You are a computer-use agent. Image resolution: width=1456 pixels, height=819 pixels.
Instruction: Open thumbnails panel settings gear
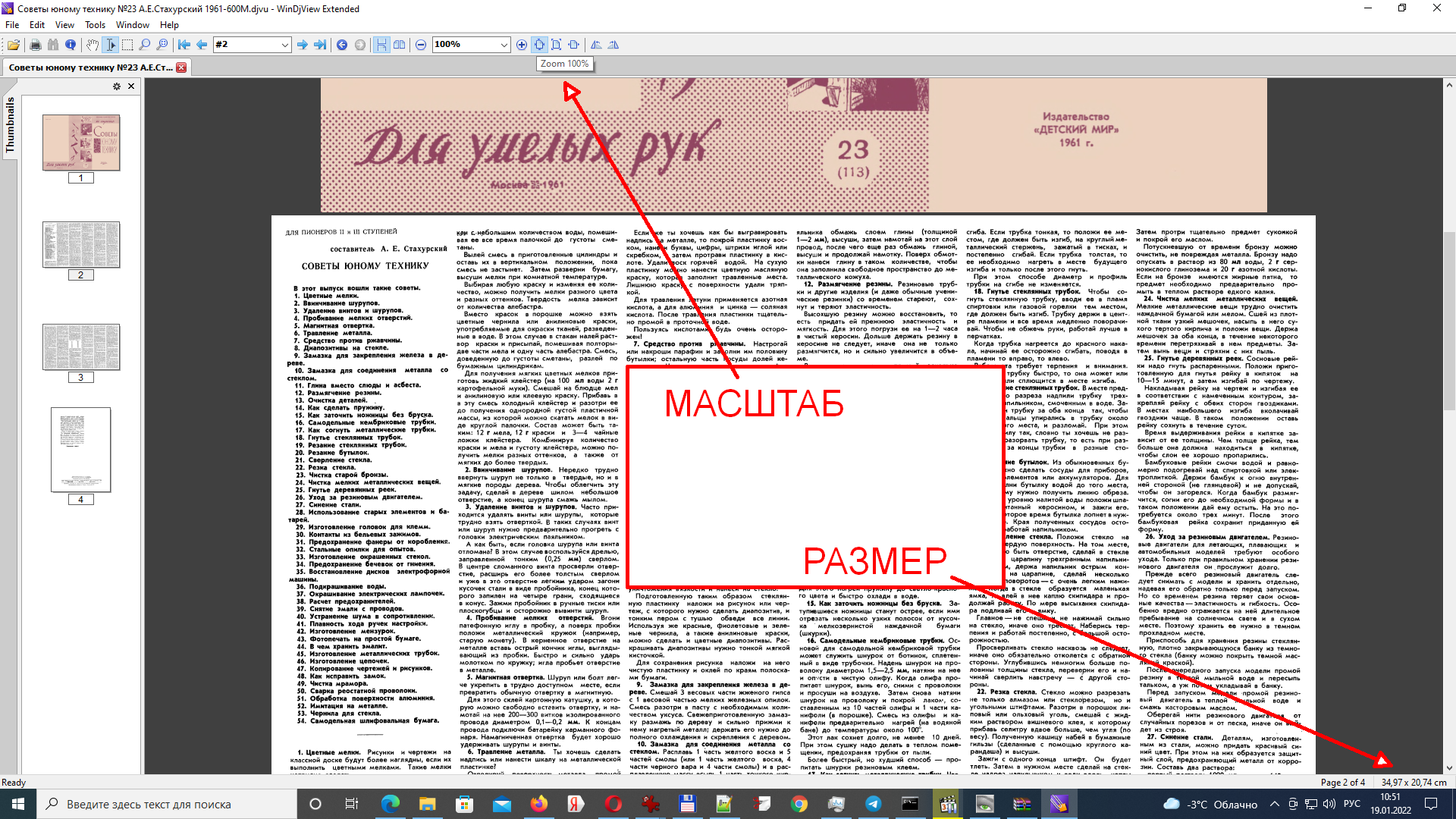tap(117, 86)
